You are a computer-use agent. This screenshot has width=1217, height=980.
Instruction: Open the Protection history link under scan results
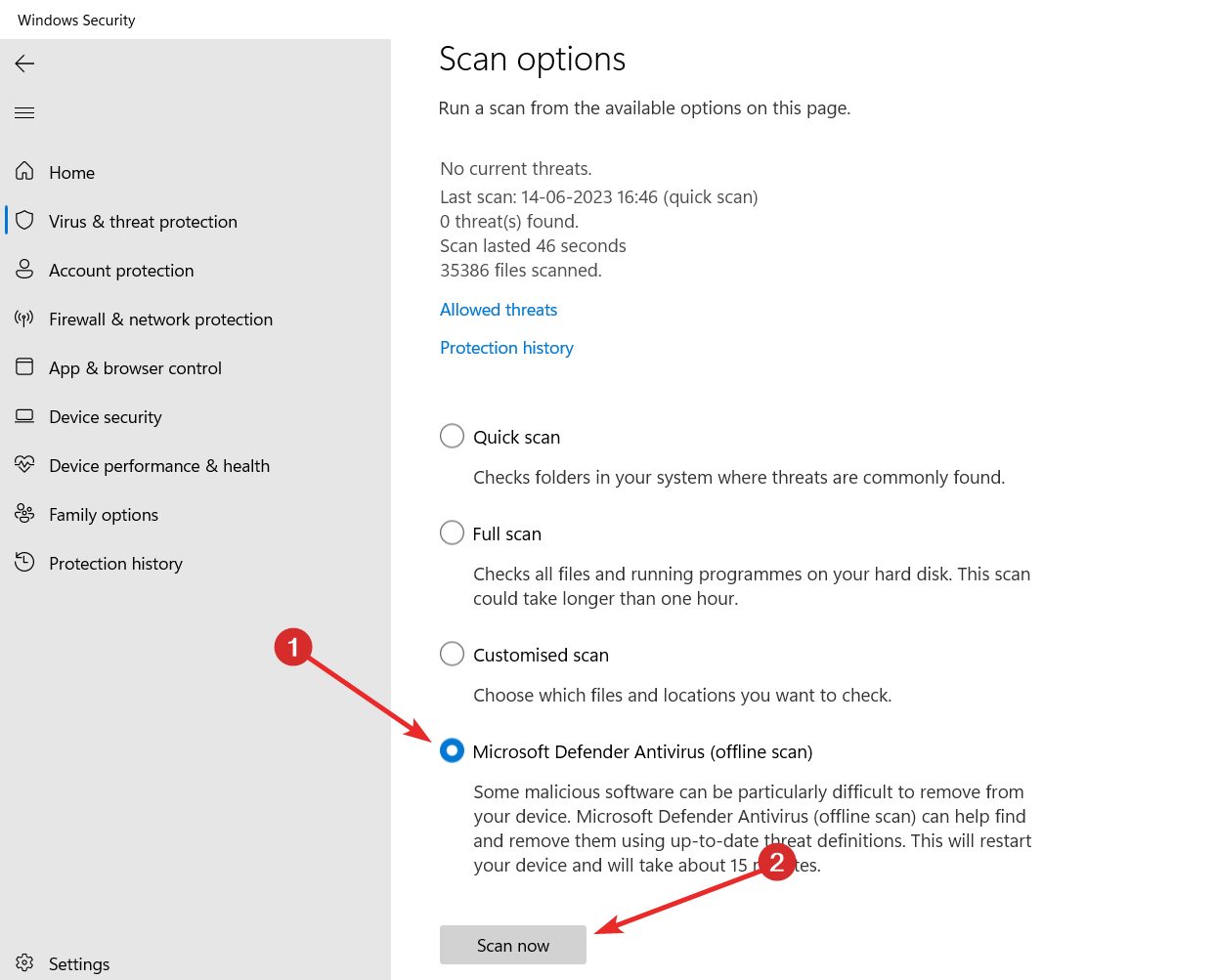tap(506, 348)
